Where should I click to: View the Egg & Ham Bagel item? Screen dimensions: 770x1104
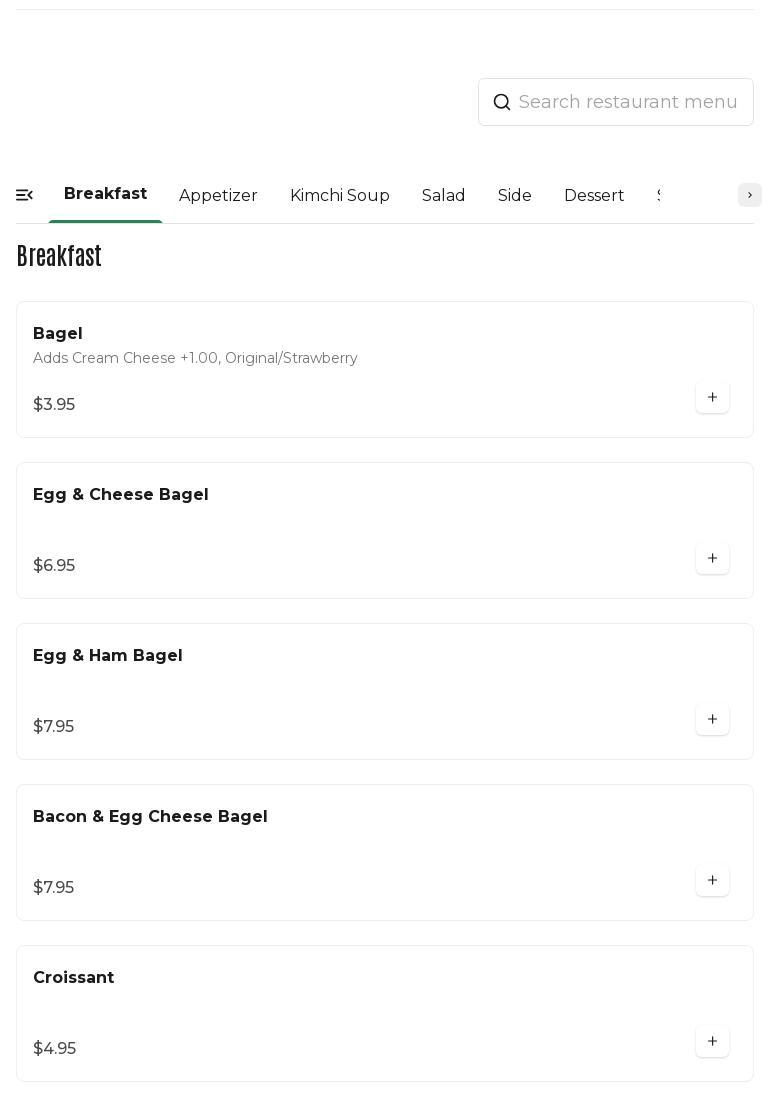(x=108, y=656)
